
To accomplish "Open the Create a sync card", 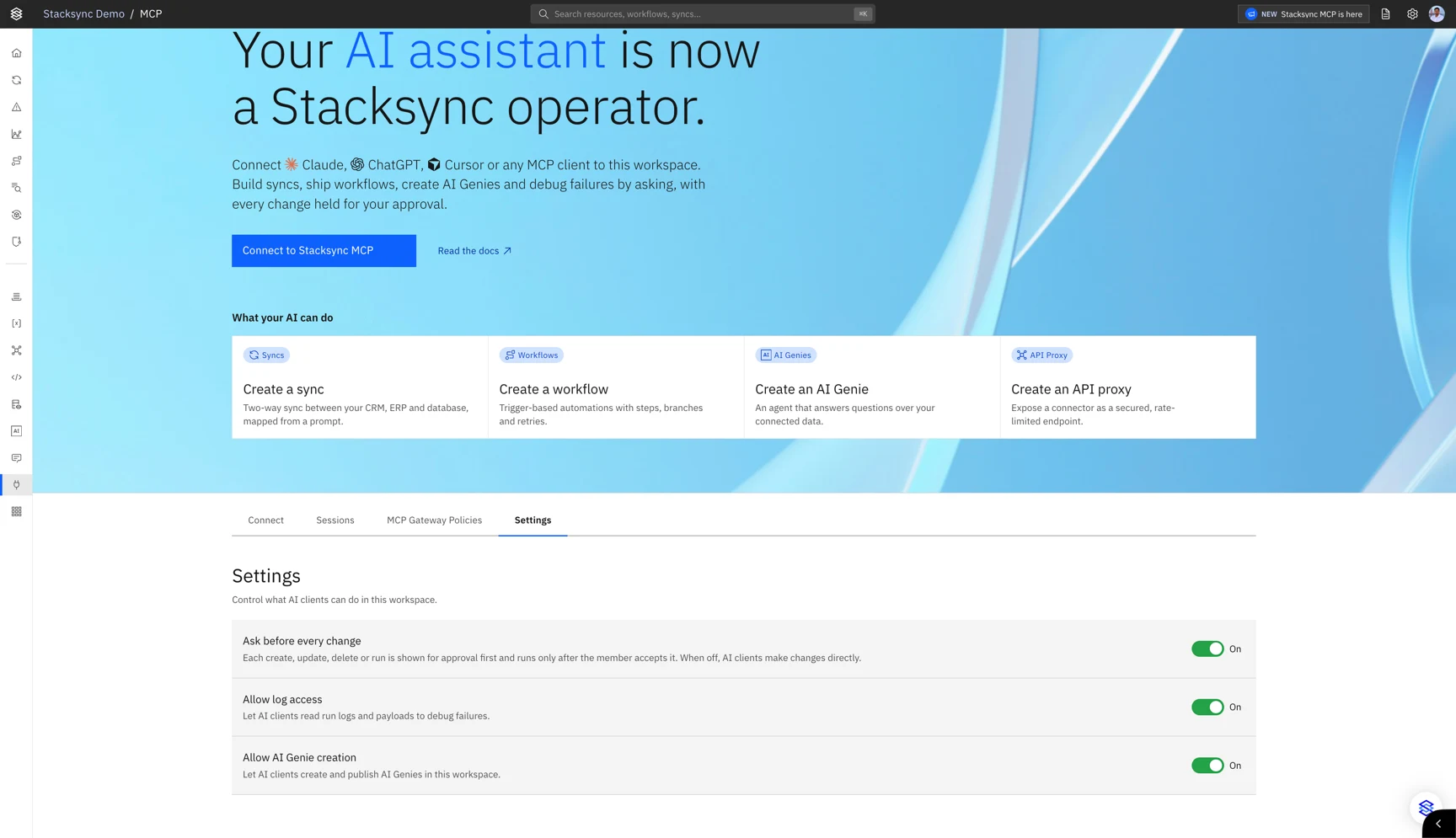I will click(x=360, y=387).
